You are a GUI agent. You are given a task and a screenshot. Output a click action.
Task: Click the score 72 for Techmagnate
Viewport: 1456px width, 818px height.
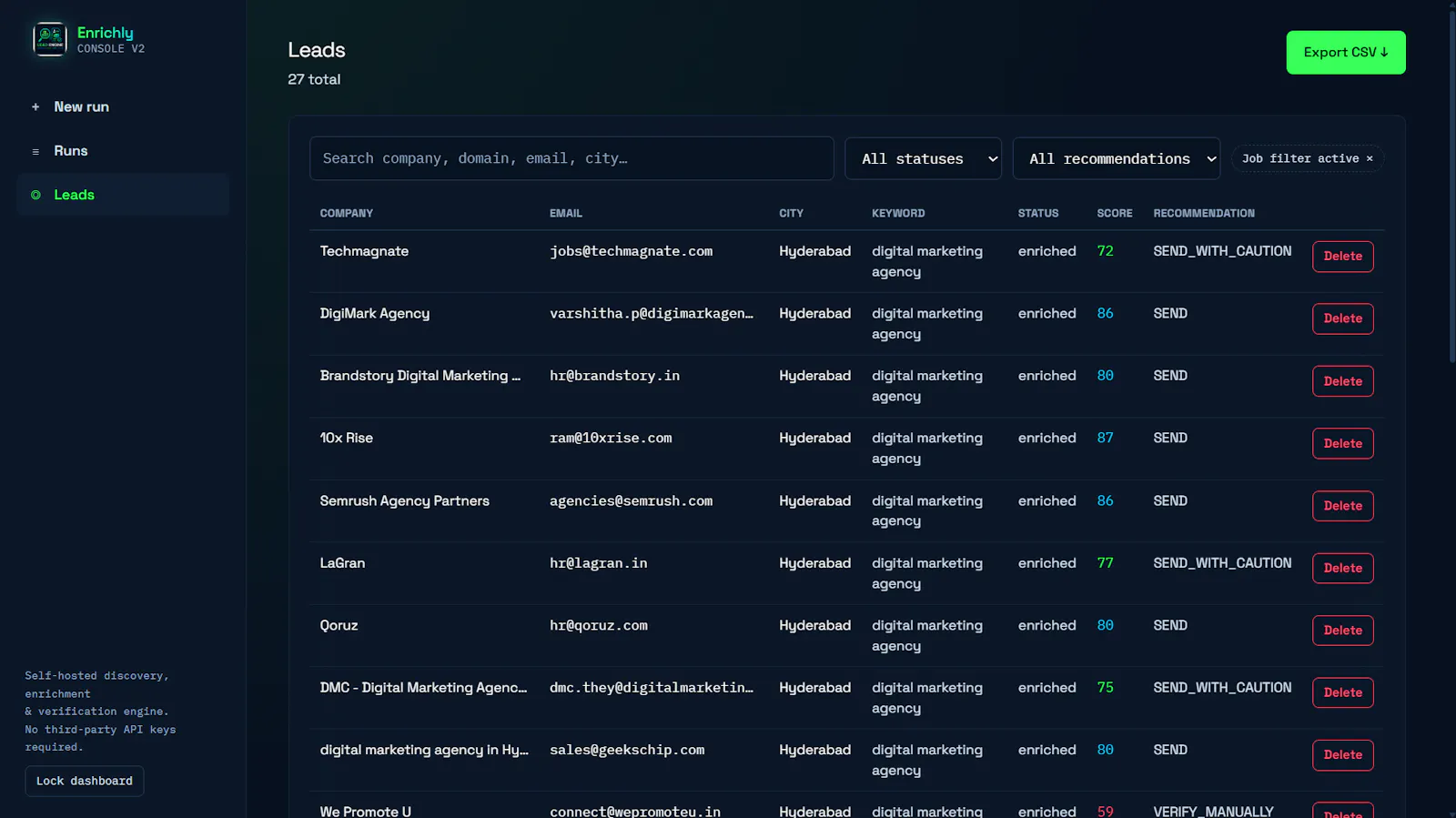1105,251
